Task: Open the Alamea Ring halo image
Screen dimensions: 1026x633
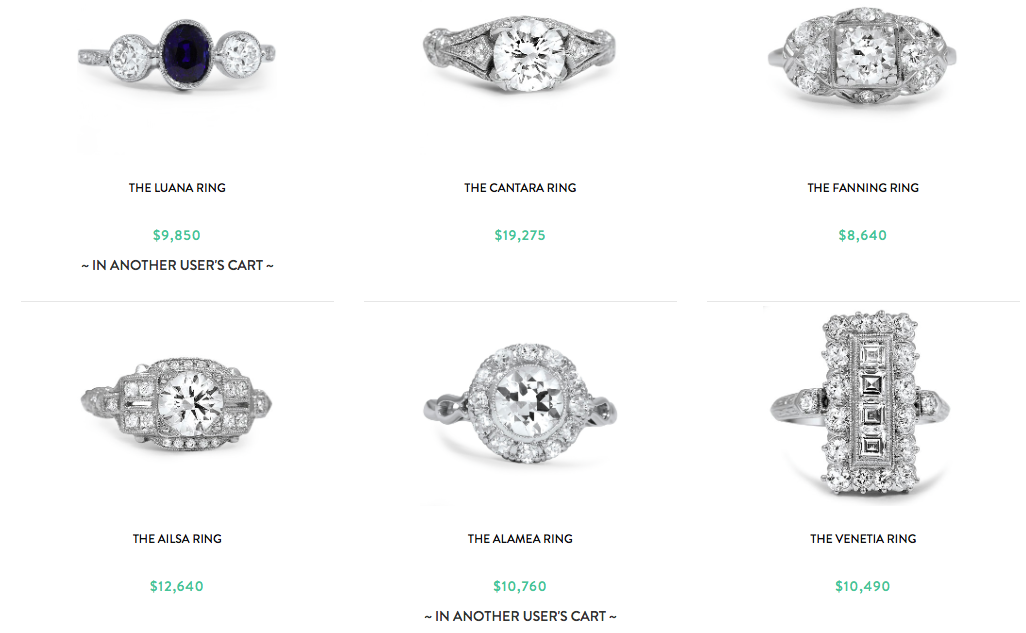Action: coord(520,404)
